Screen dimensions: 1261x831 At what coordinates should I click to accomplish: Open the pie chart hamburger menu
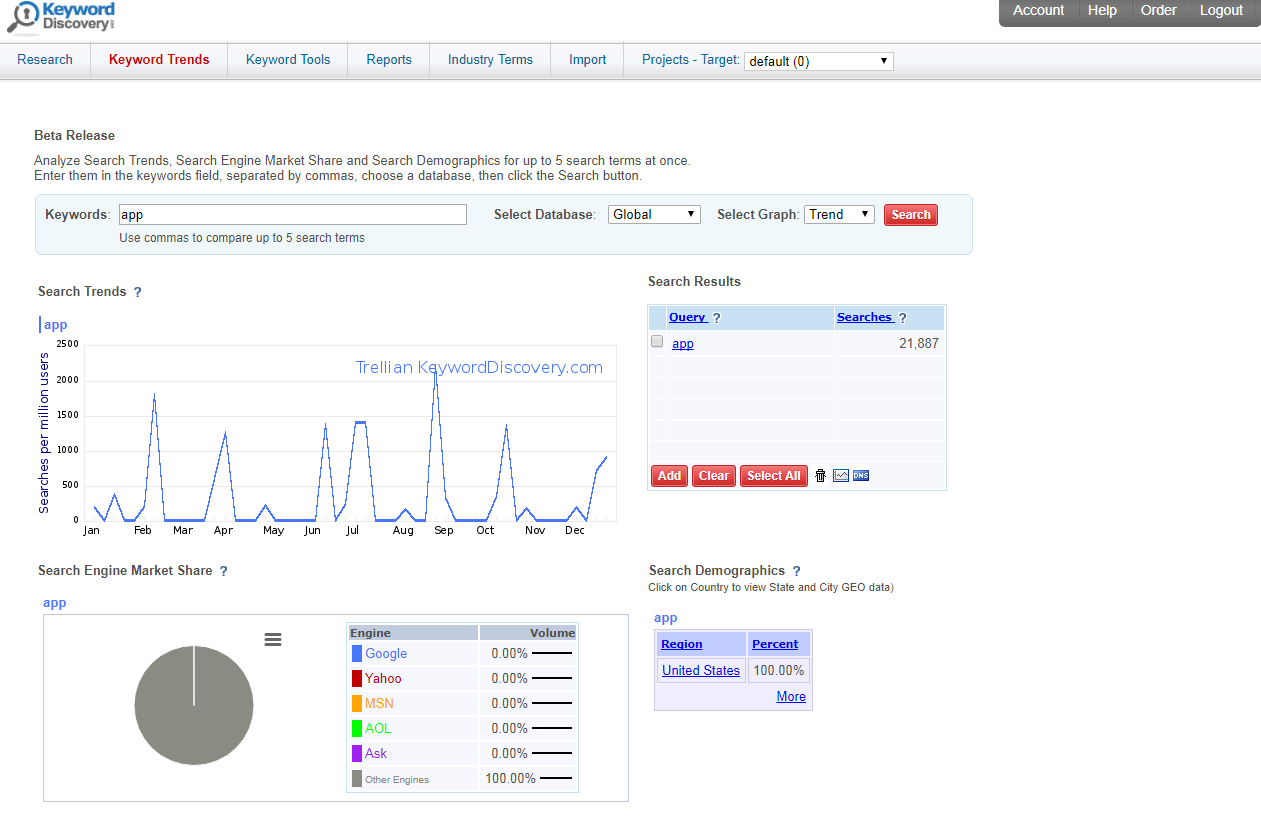273,639
